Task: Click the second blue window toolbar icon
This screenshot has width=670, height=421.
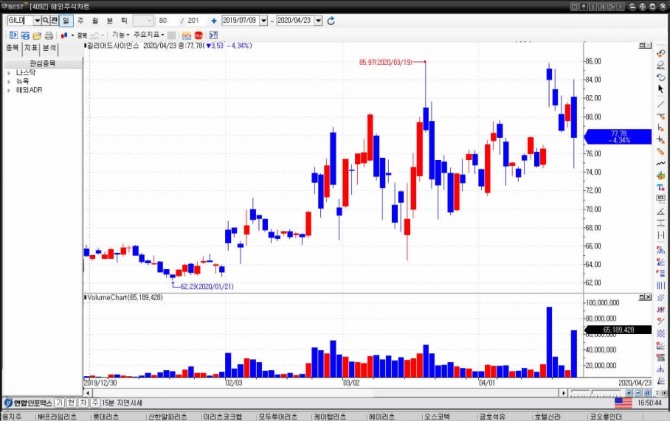Action: coord(25,35)
